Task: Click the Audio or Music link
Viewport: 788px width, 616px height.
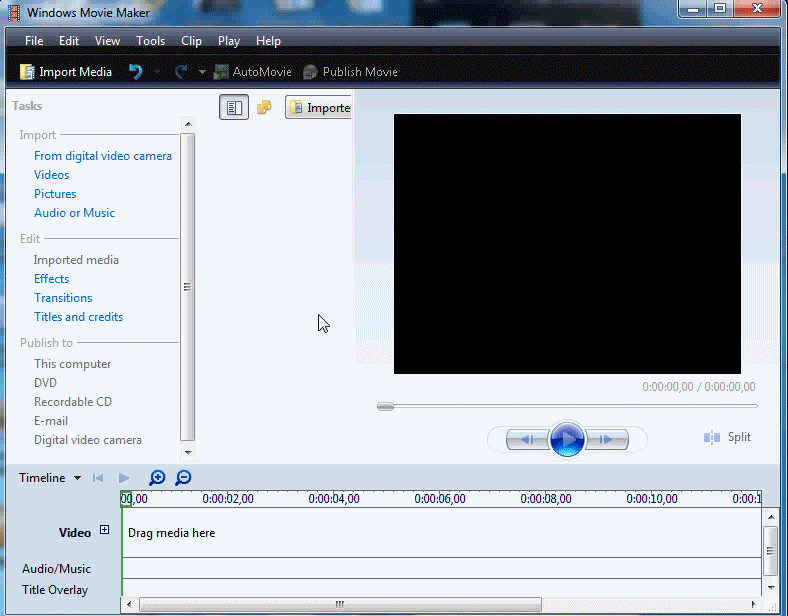Action: tap(74, 213)
